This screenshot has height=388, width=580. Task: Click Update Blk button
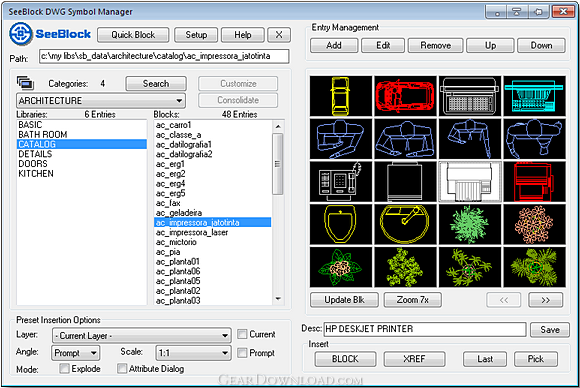coord(344,300)
